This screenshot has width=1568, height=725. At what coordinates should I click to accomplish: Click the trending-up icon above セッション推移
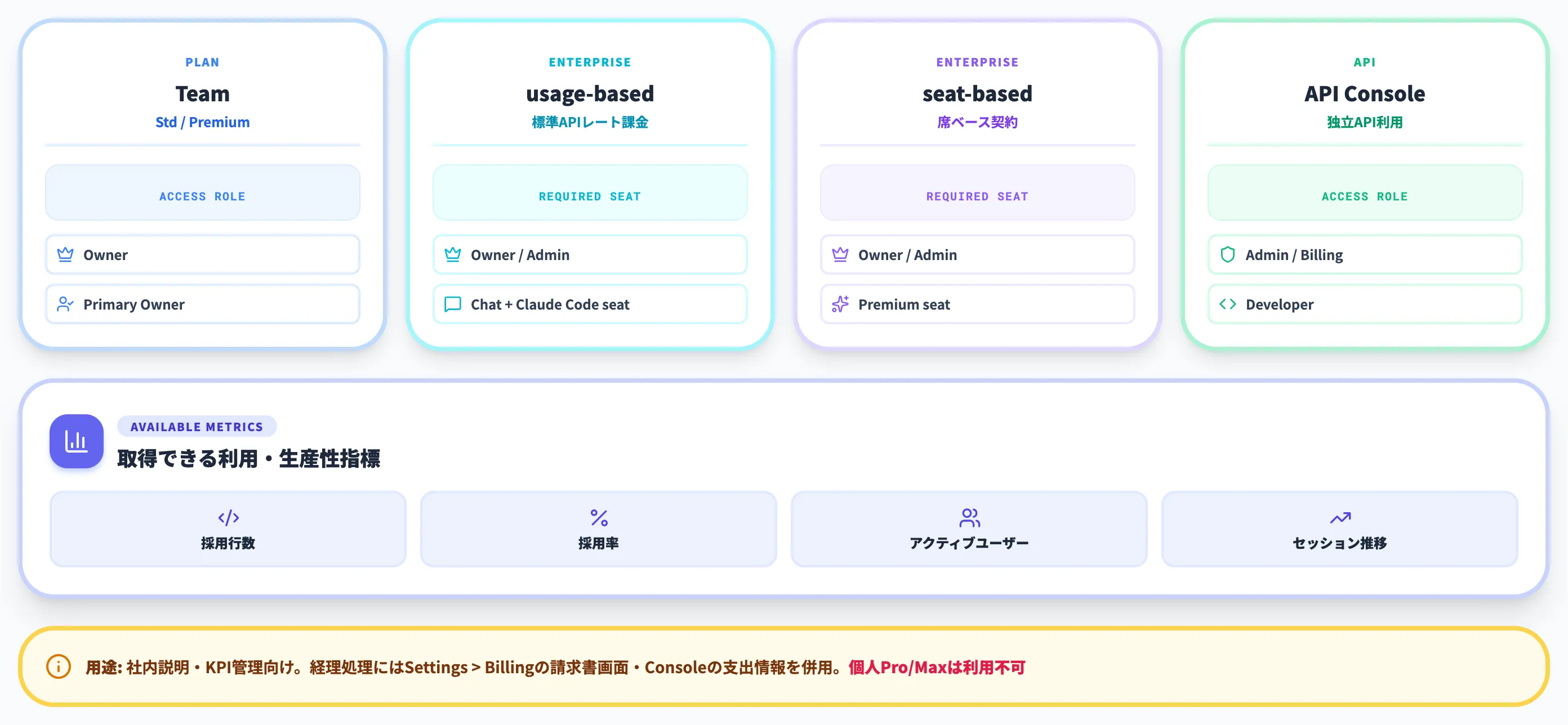pos(1340,518)
